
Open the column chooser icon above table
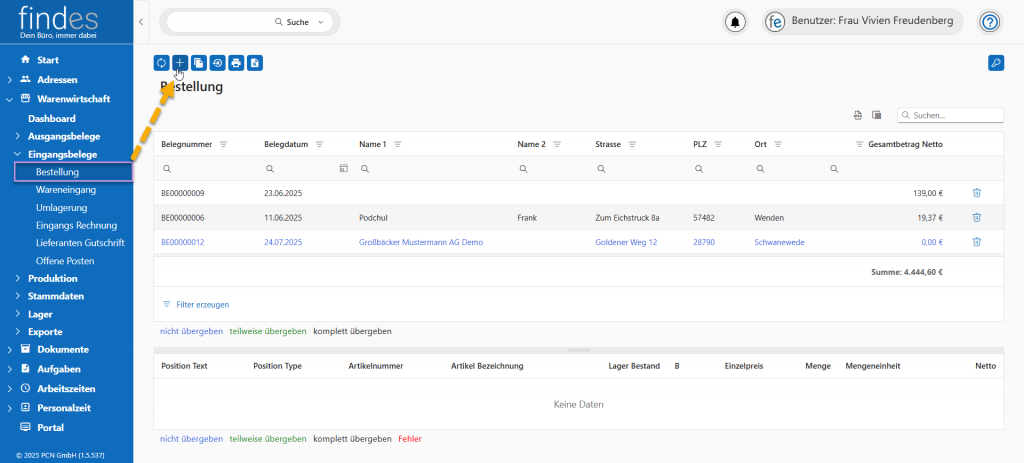876,115
